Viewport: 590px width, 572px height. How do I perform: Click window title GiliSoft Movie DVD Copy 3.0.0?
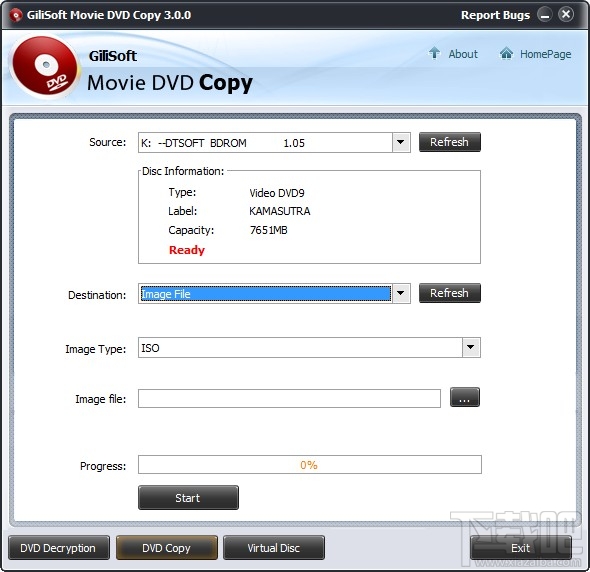(109, 15)
